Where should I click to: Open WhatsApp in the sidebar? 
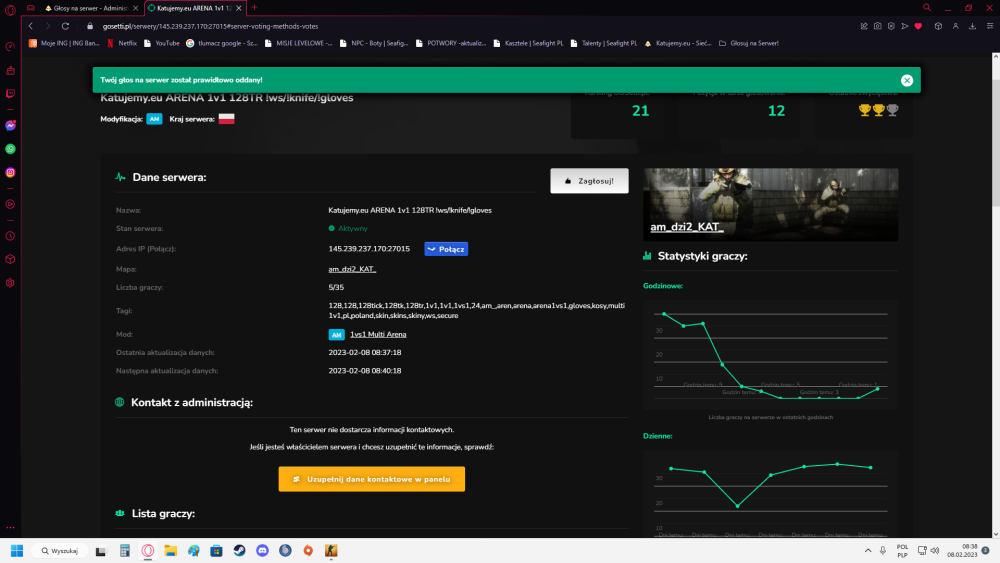[10, 149]
